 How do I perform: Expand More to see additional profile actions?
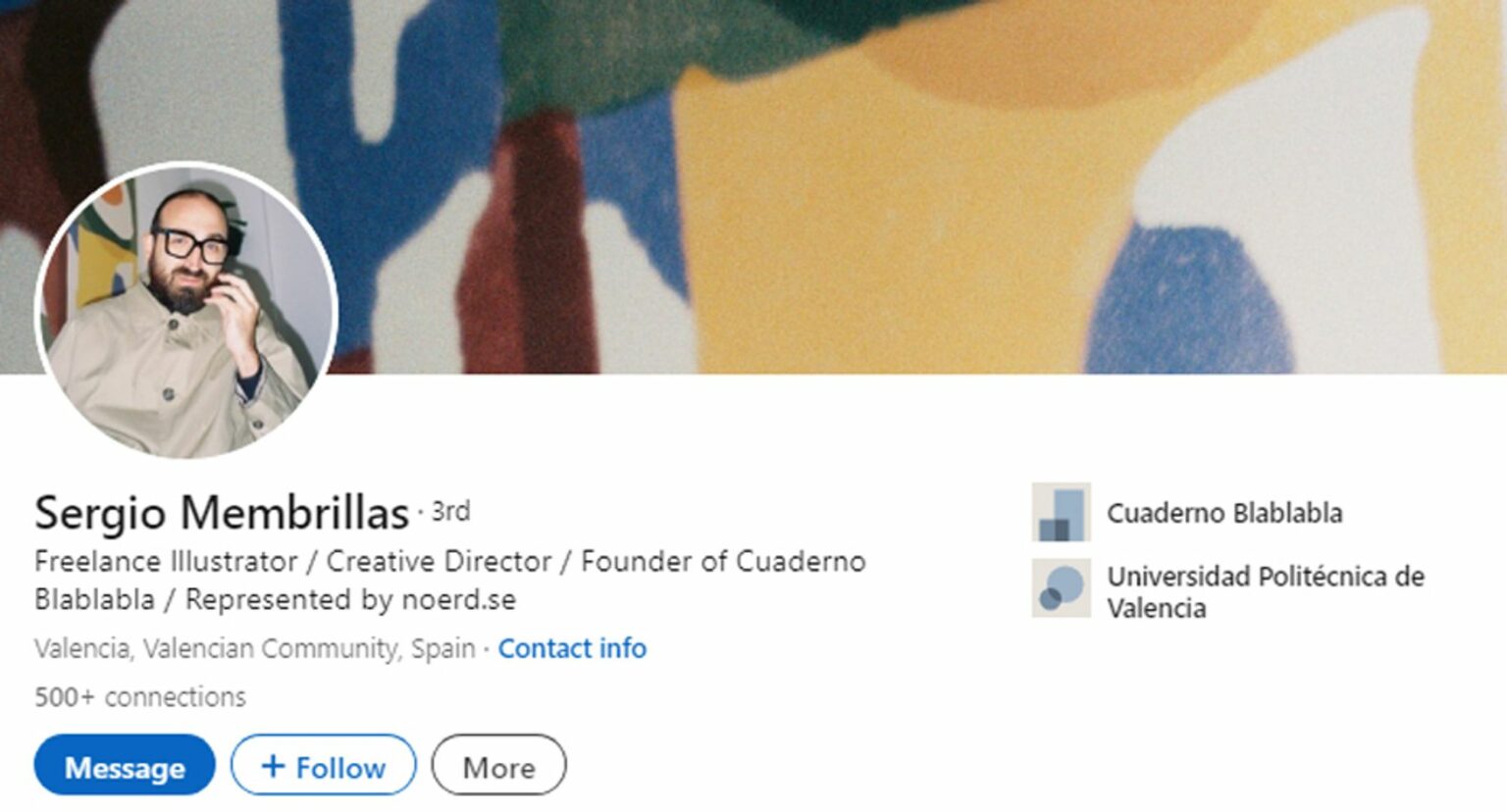click(498, 767)
